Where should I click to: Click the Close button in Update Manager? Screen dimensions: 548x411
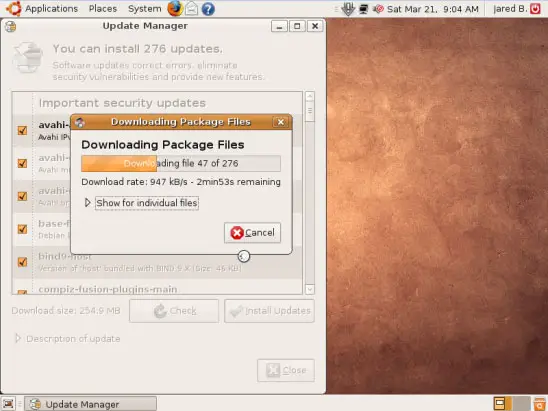click(286, 370)
